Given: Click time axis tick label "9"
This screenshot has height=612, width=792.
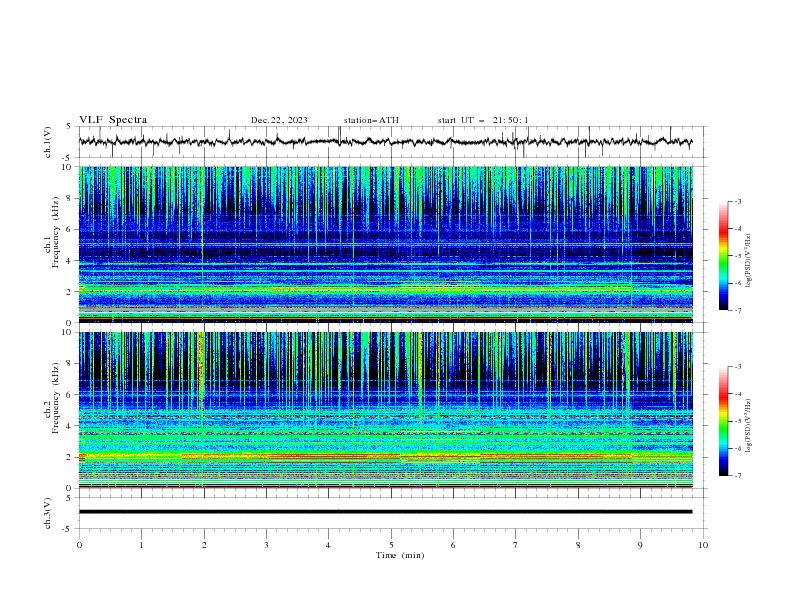Looking at the screenshot, I should (640, 545).
